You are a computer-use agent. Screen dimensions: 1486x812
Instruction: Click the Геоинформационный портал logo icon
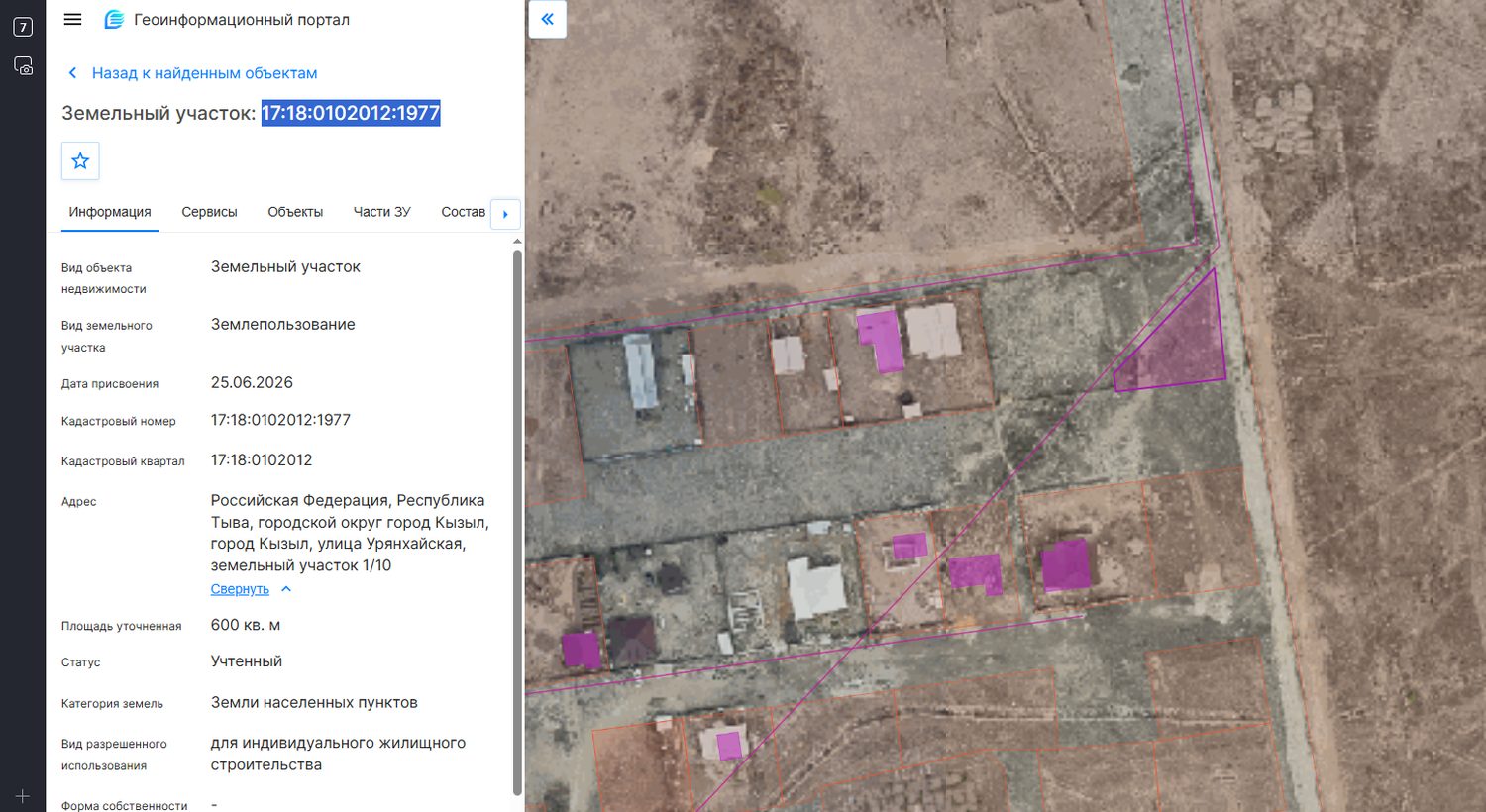[115, 19]
